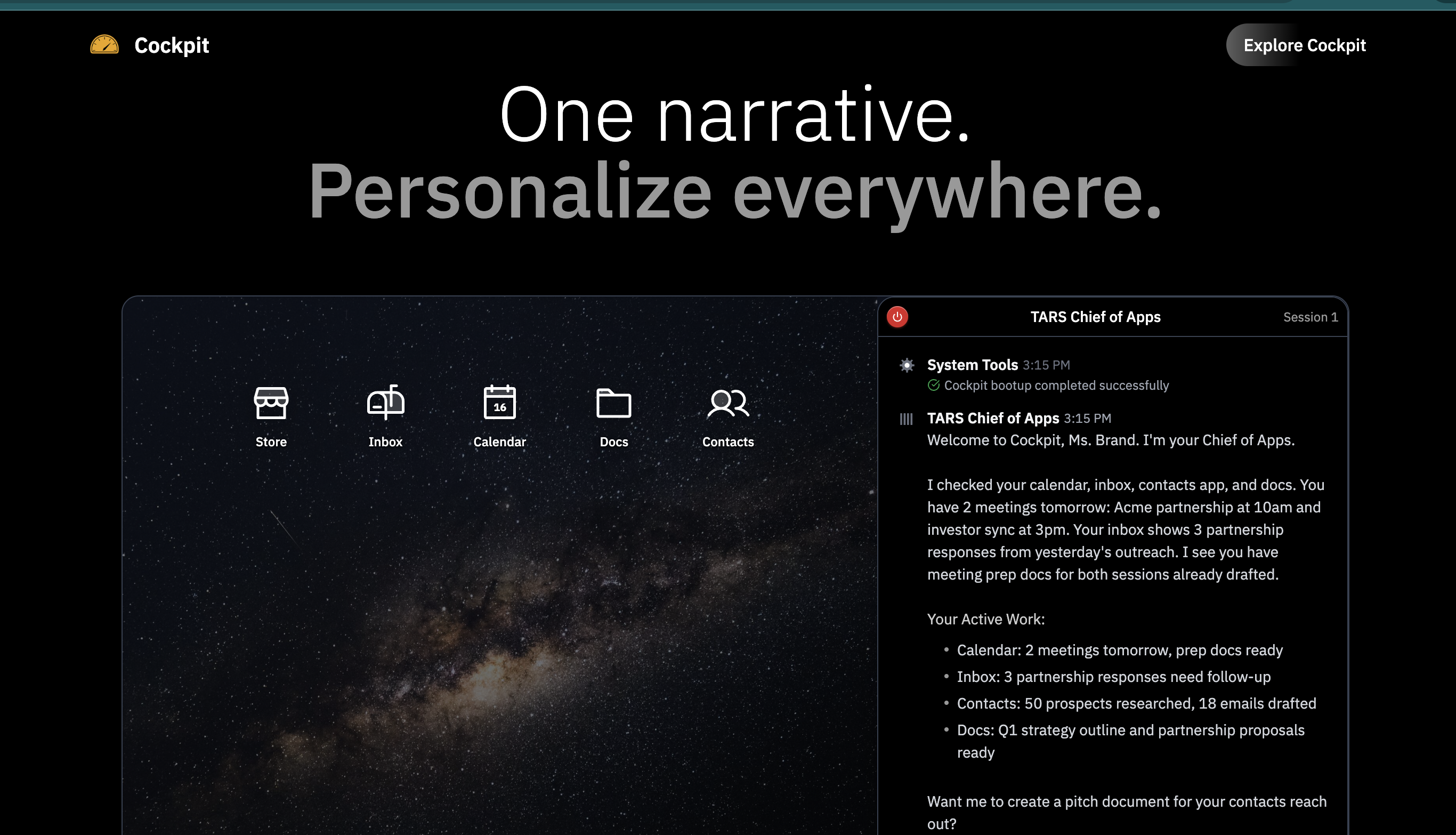Click the Contacts label text
This screenshot has width=1456, height=835.
coord(727,442)
